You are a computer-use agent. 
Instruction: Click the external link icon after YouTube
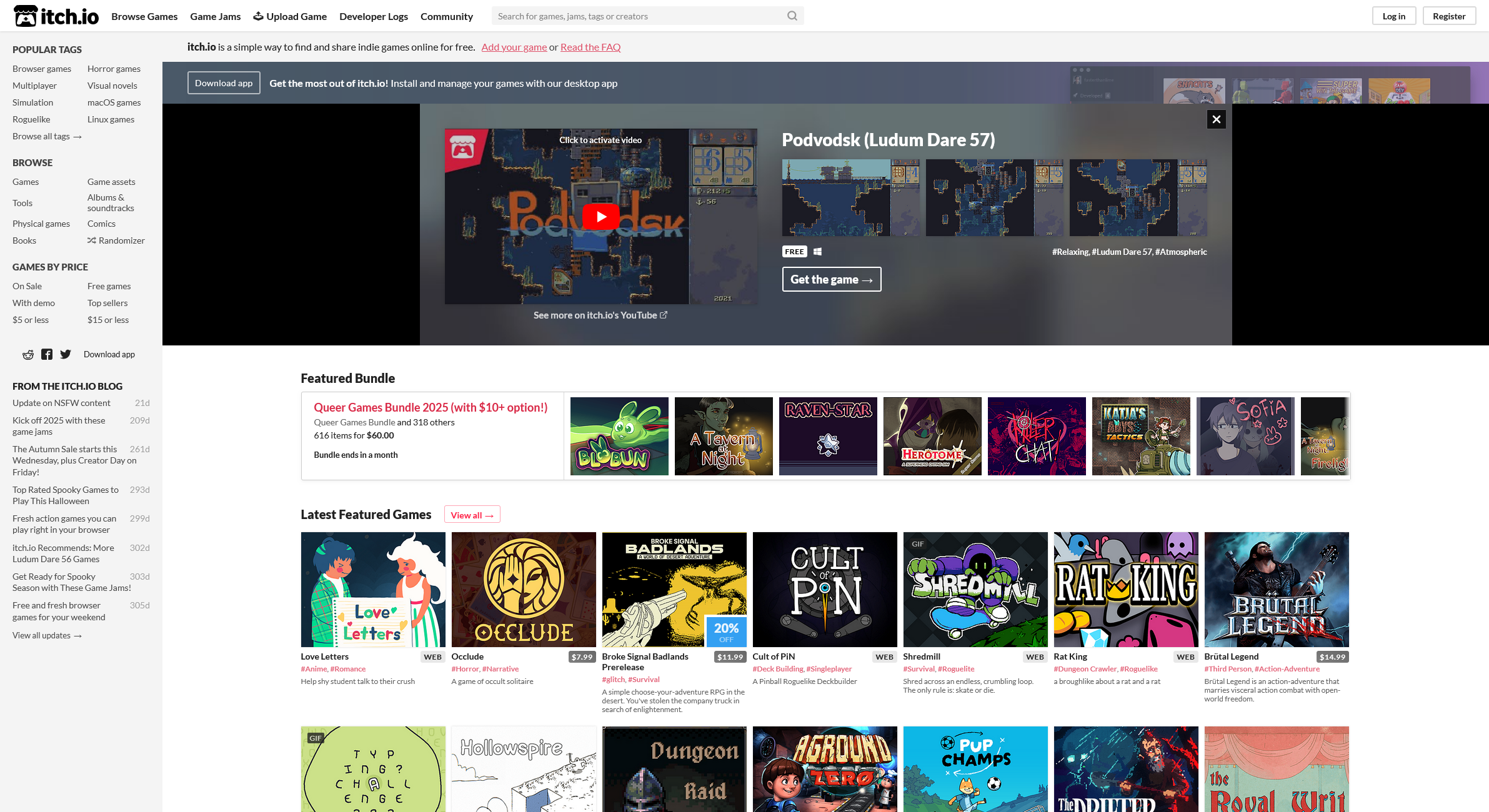pyautogui.click(x=664, y=315)
